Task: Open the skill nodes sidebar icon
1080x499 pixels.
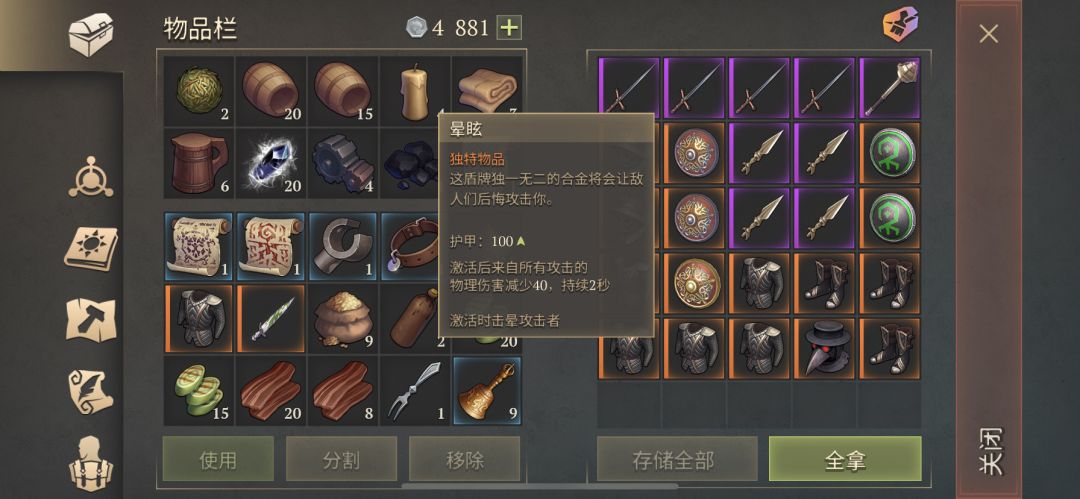Action: pos(90,176)
